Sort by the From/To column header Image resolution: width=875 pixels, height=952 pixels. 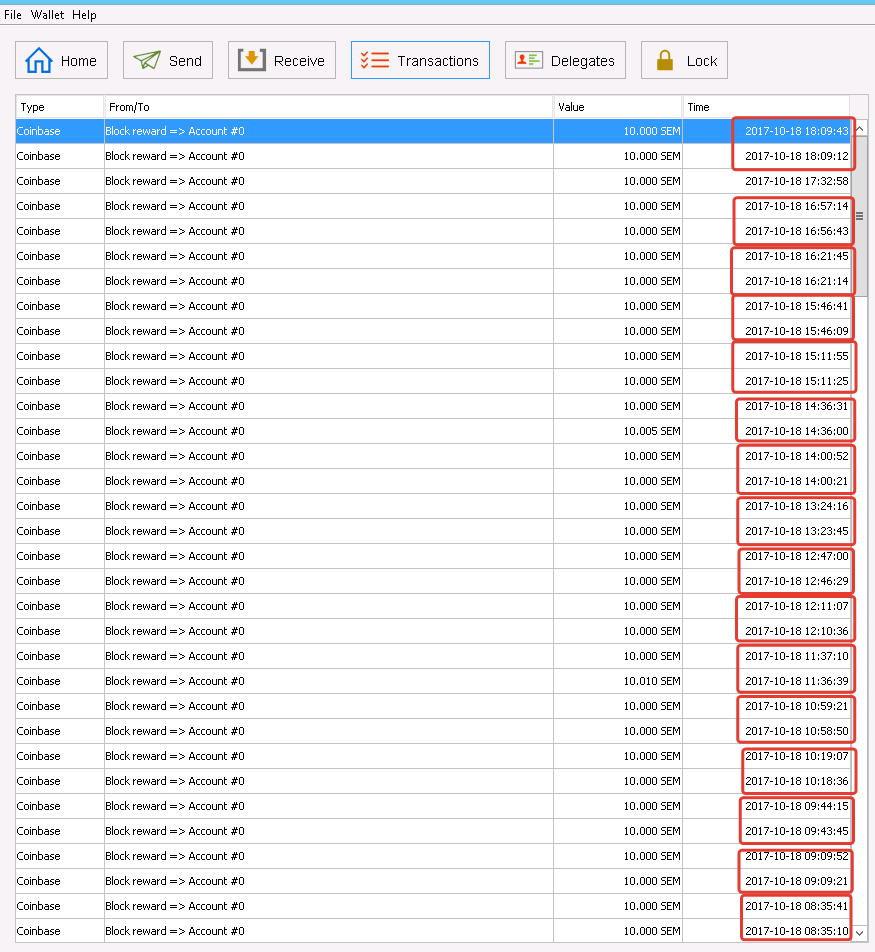point(329,107)
